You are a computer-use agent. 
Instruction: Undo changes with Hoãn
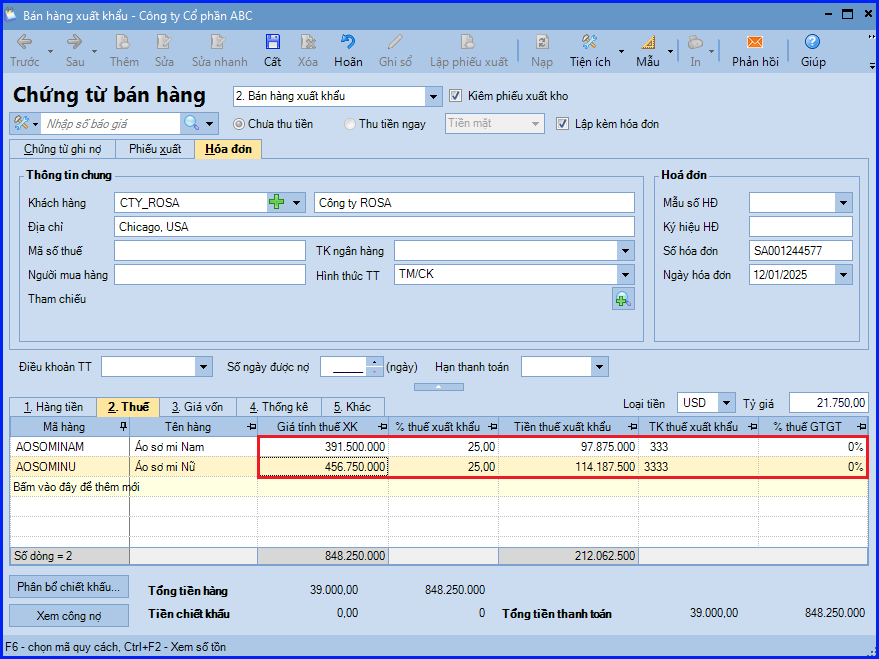click(x=348, y=50)
